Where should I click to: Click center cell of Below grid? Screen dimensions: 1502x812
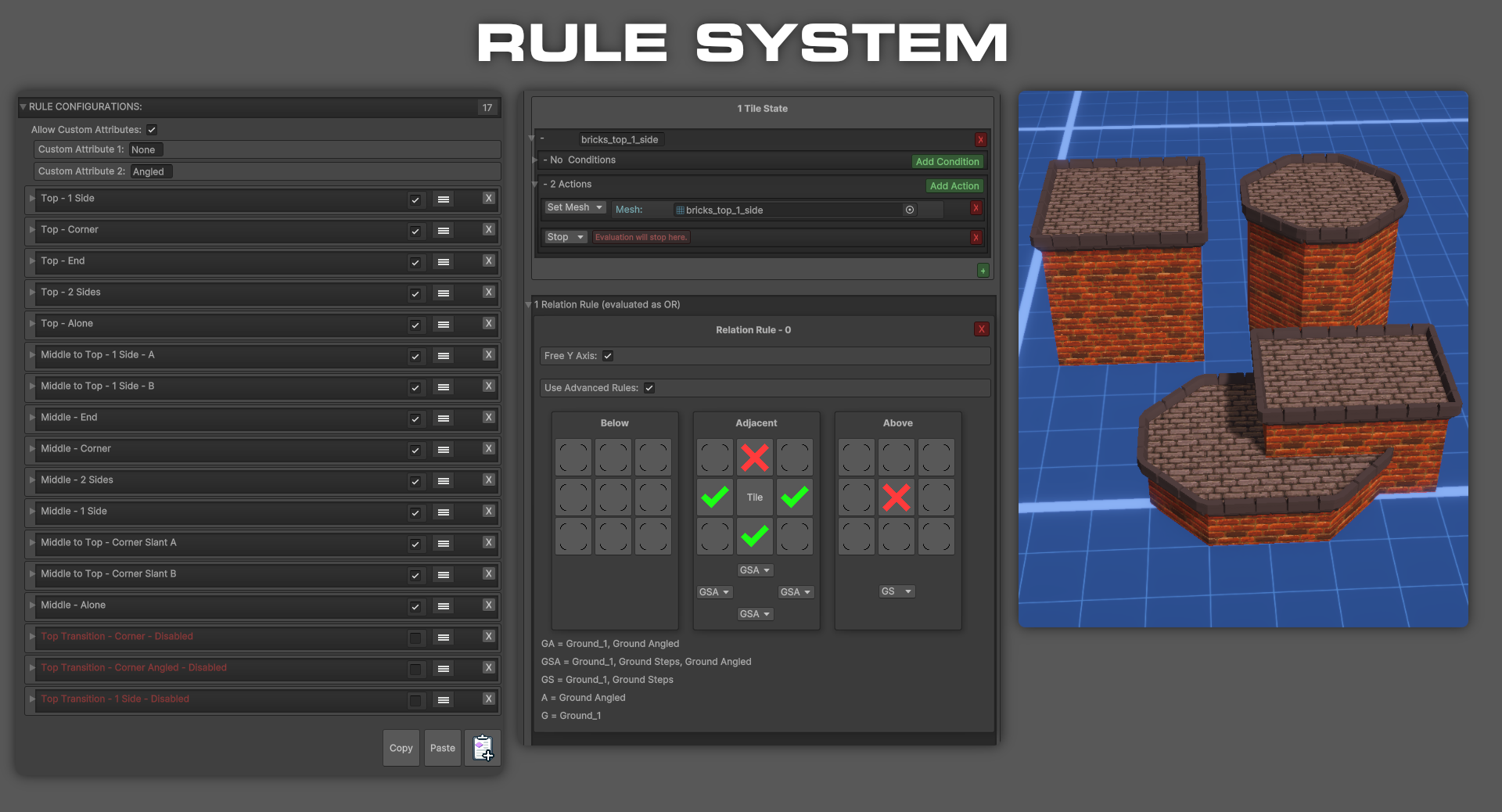[613, 498]
